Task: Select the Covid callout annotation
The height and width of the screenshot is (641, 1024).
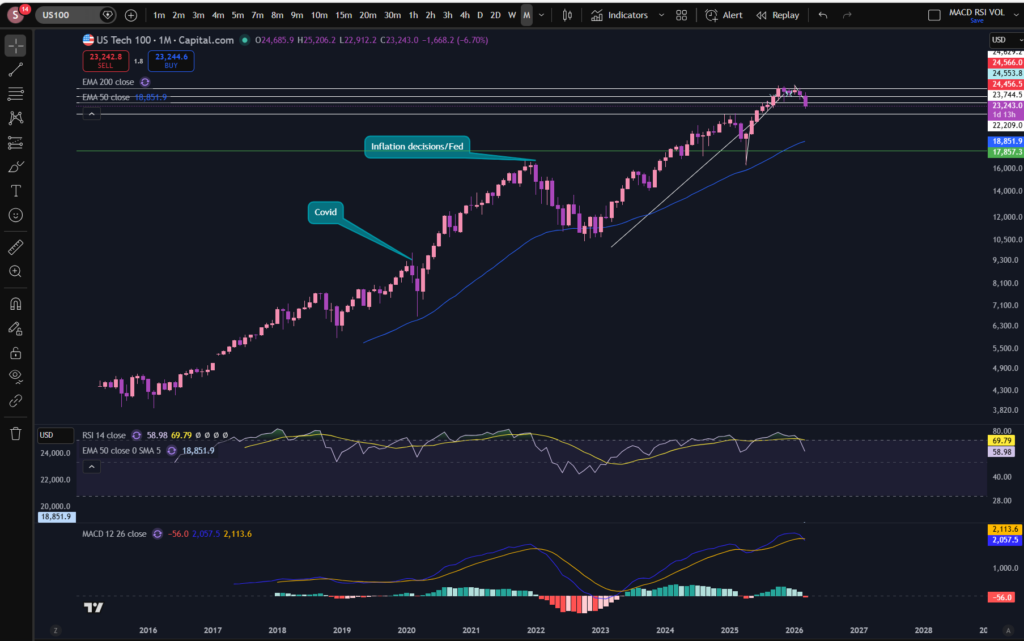Action: (x=325, y=212)
